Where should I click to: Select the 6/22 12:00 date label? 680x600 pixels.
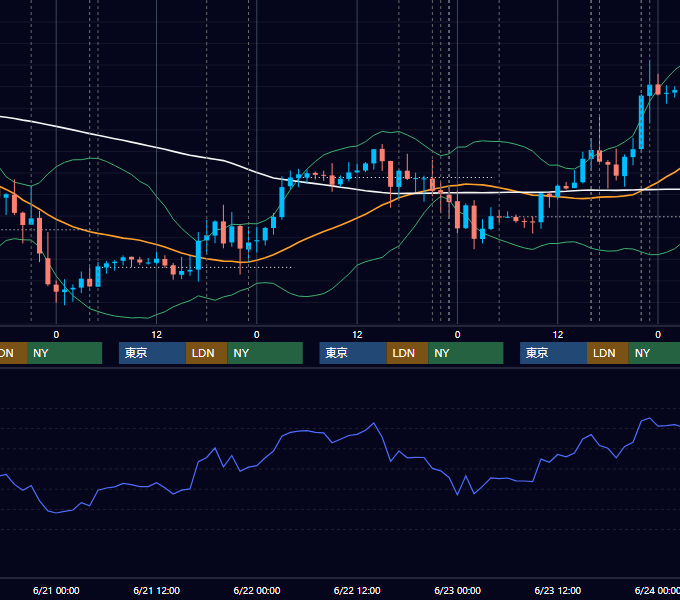(x=357, y=590)
